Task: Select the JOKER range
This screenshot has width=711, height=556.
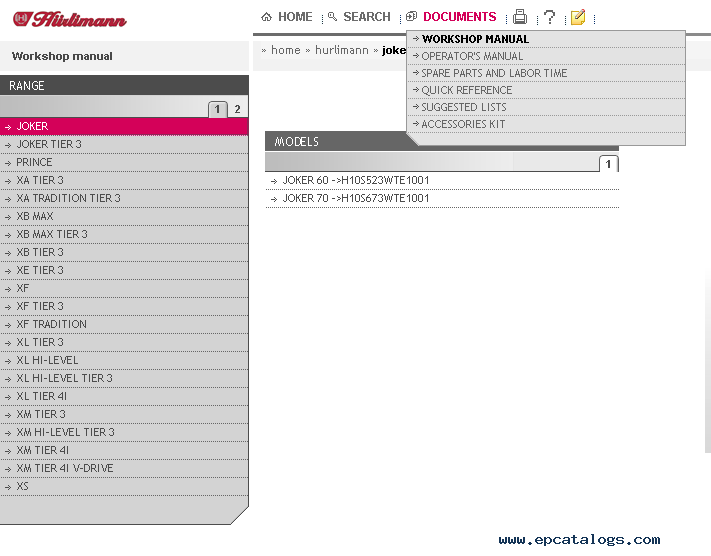Action: click(x=124, y=127)
